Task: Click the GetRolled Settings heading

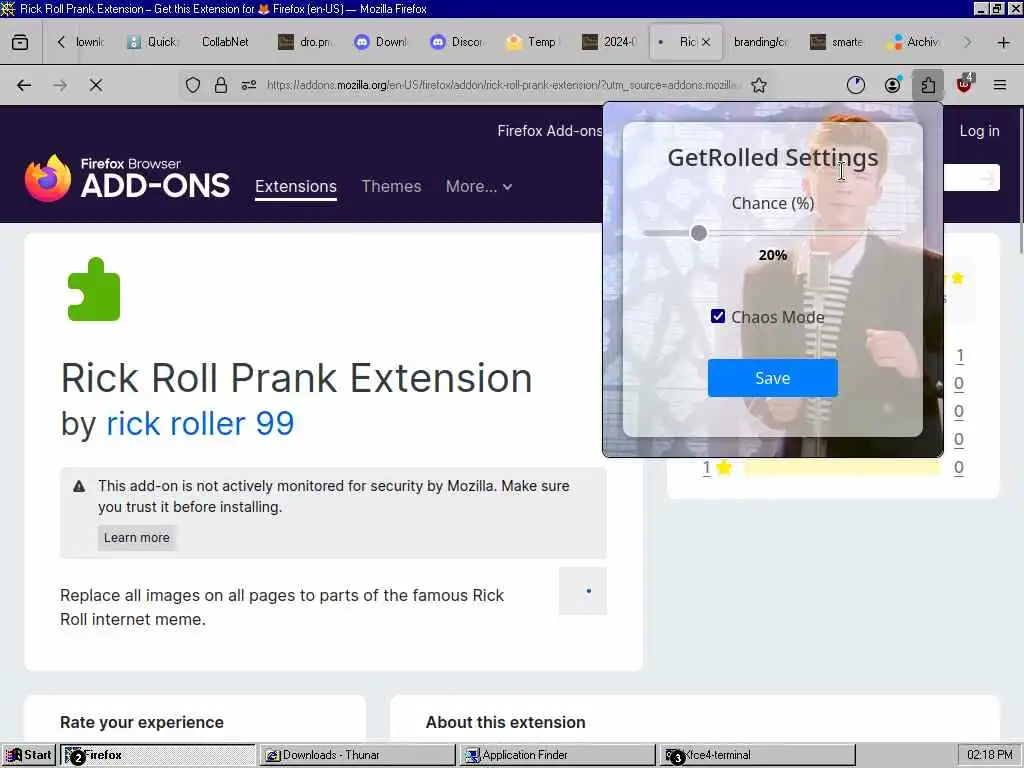Action: click(773, 157)
